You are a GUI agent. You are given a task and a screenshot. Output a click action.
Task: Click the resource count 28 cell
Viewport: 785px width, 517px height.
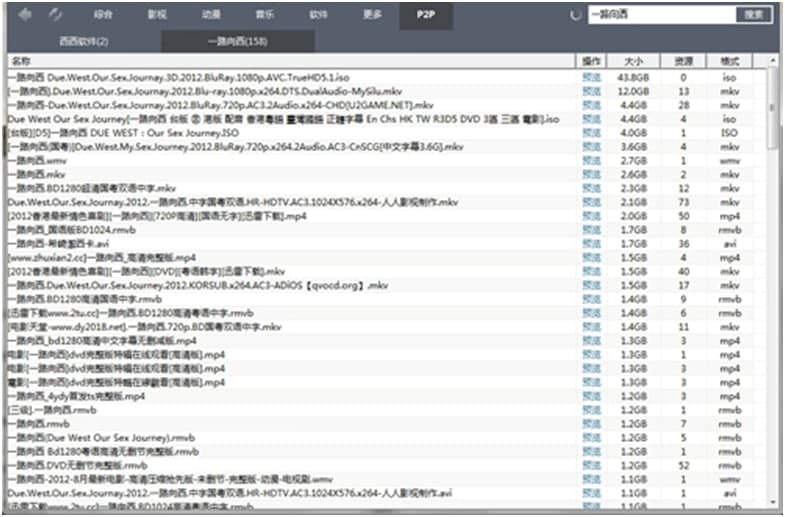point(683,106)
